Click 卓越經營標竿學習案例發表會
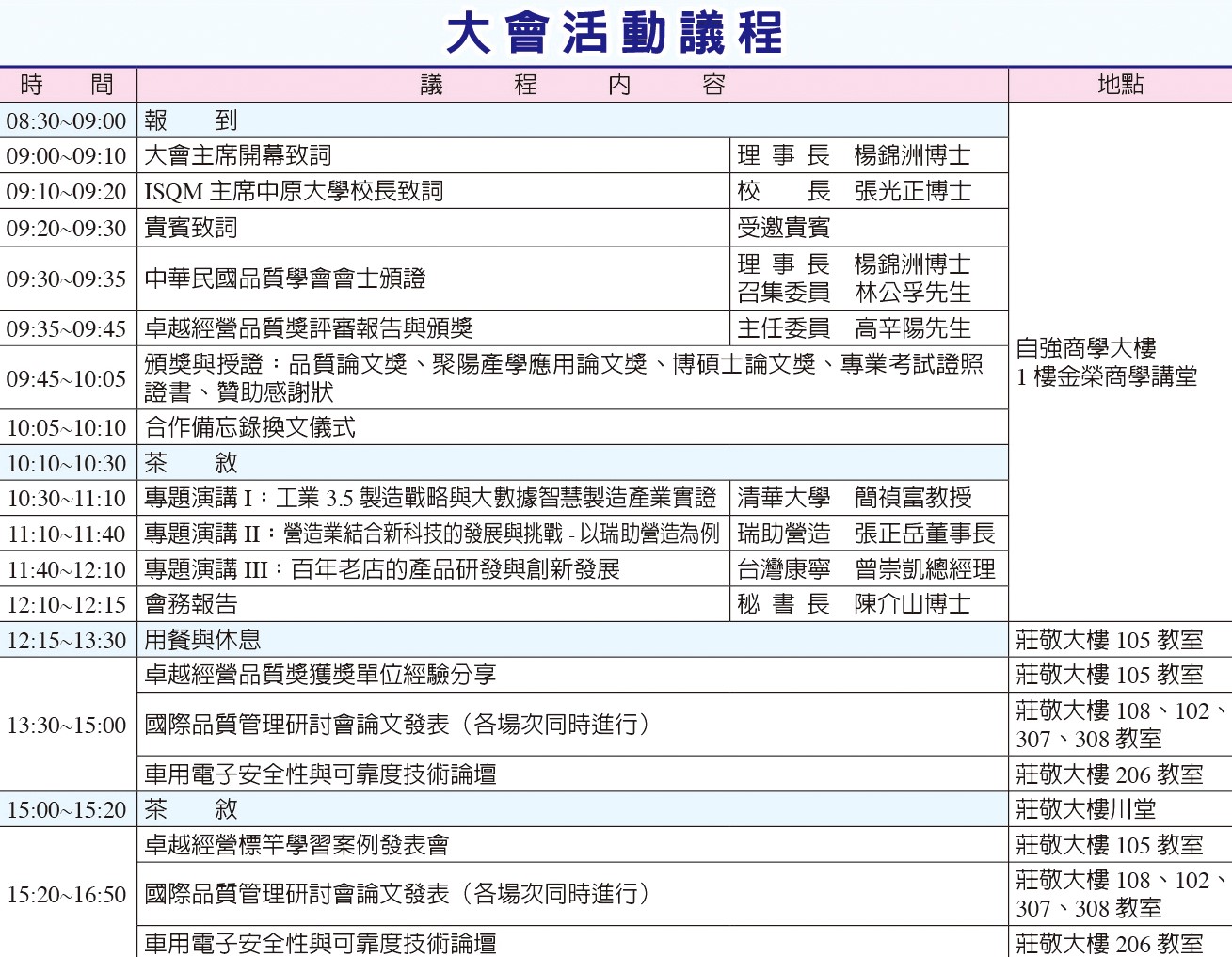The height and width of the screenshot is (957, 1232). tap(296, 845)
